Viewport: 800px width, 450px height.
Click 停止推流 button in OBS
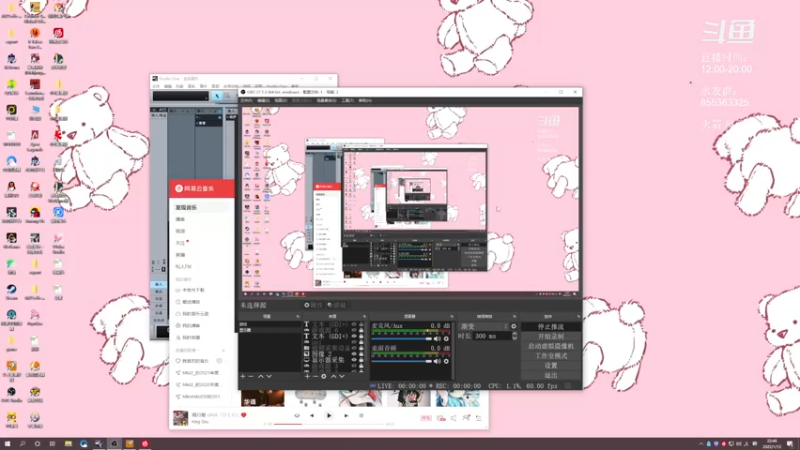[x=551, y=327]
